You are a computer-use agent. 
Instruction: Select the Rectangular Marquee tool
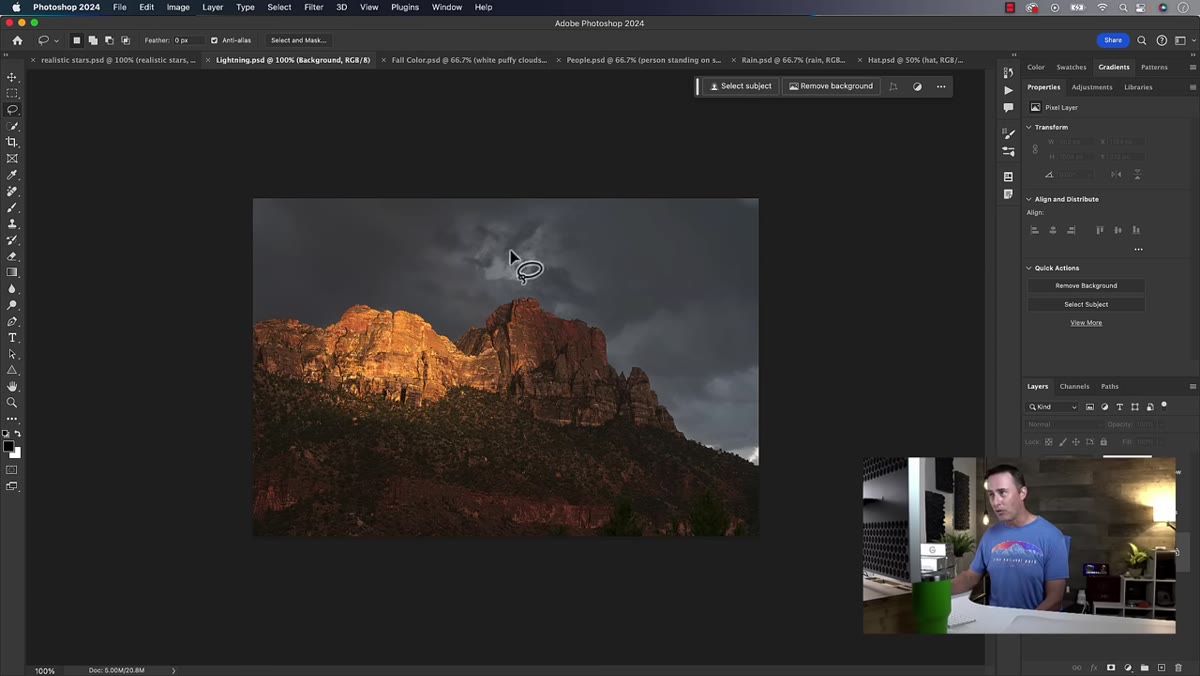click(12, 93)
